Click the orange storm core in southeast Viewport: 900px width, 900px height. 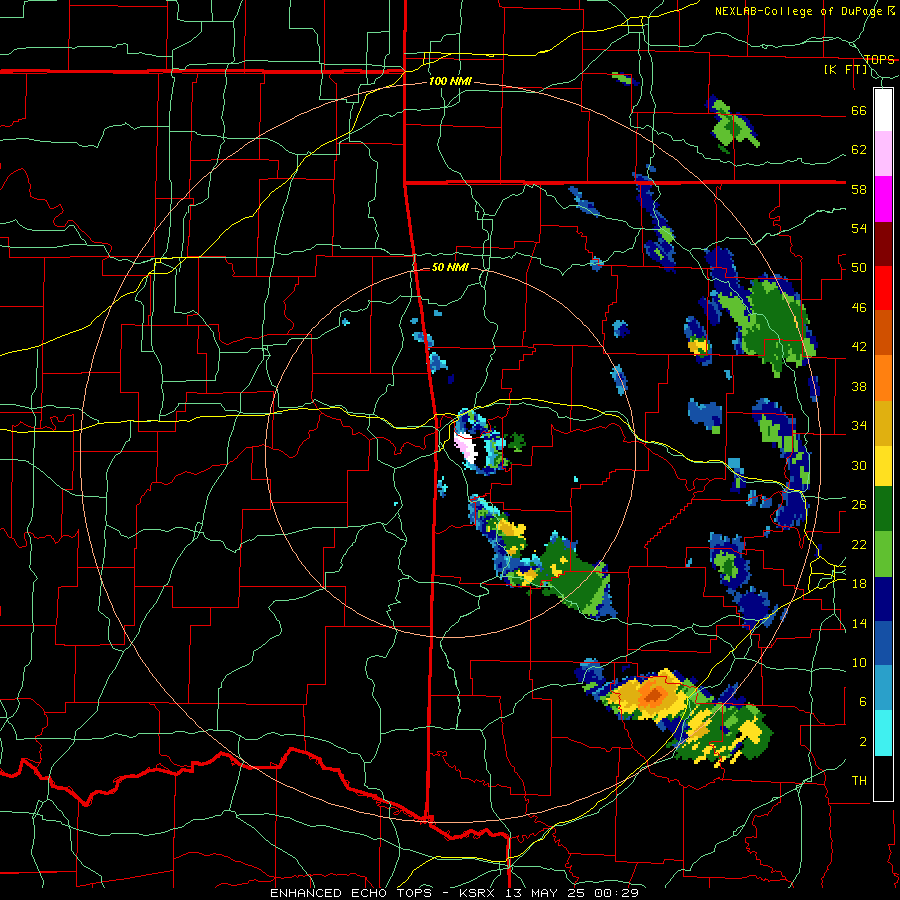[654, 693]
